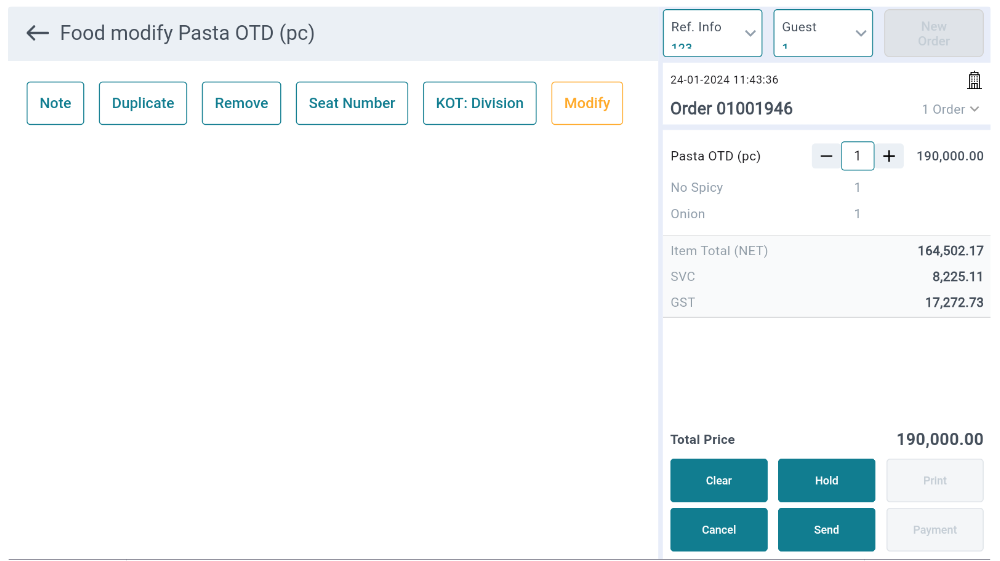Go back using the left arrow
Image resolution: width=1000 pixels, height=561 pixels.
click(x=38, y=33)
